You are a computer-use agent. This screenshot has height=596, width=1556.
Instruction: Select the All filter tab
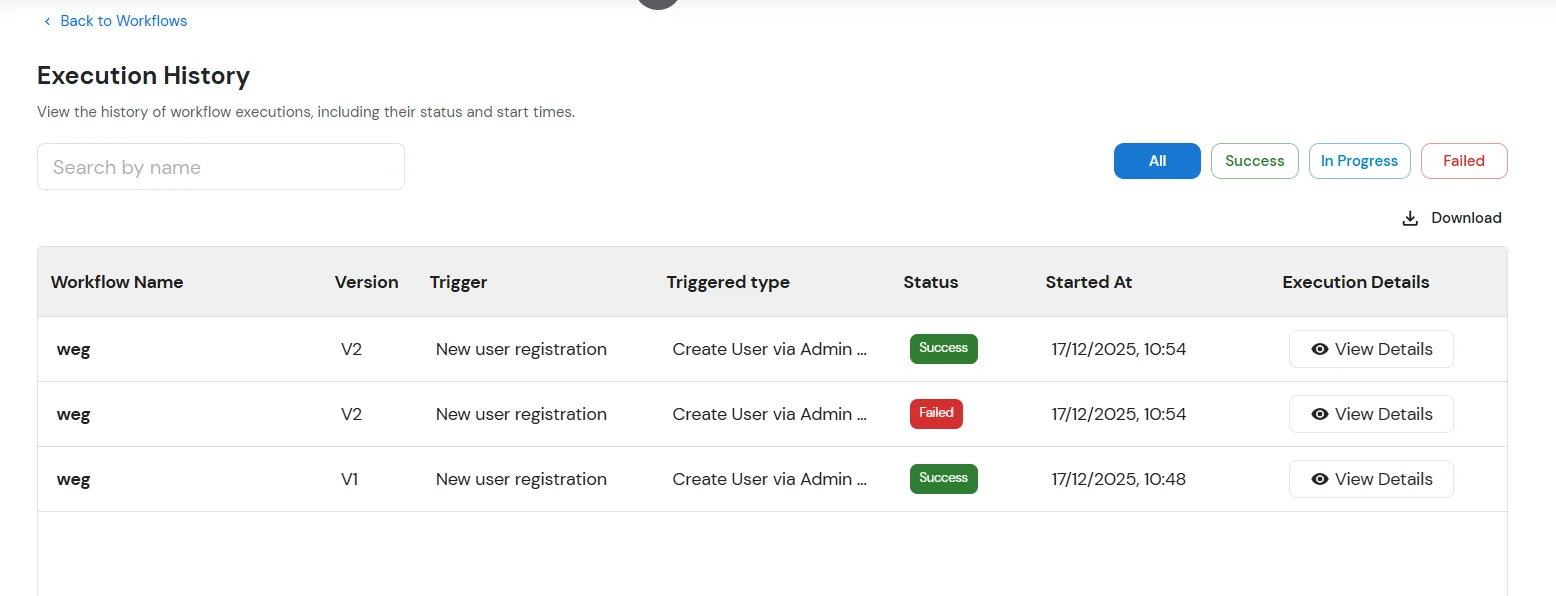point(1156,160)
